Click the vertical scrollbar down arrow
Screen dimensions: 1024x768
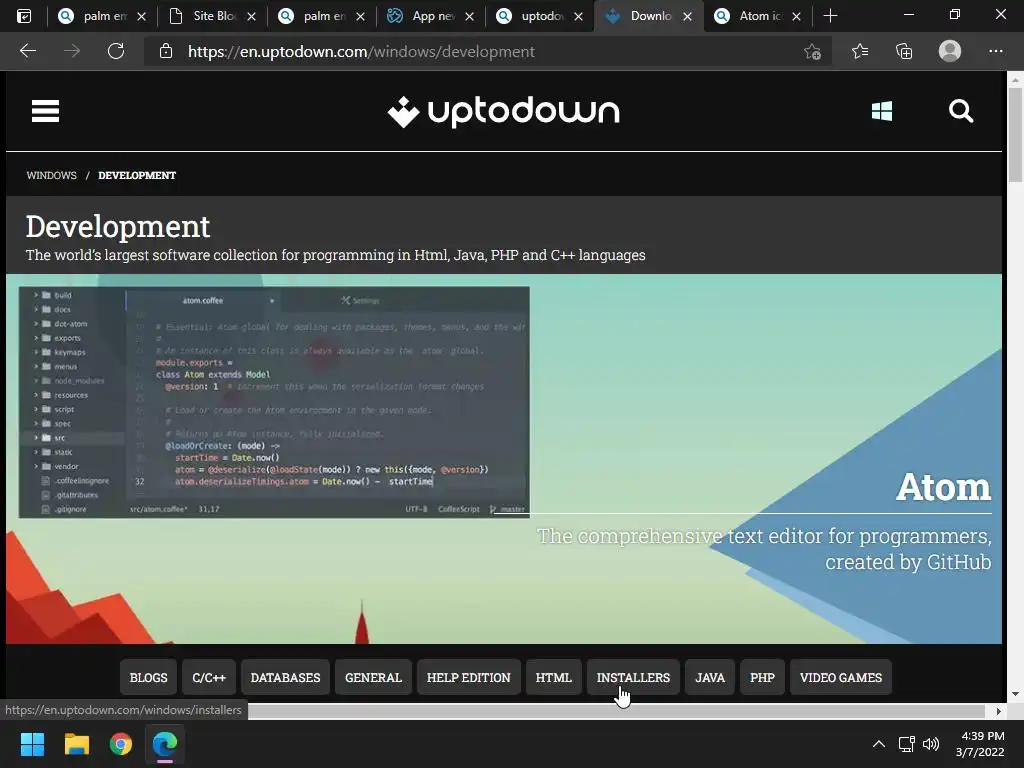tap(1015, 694)
